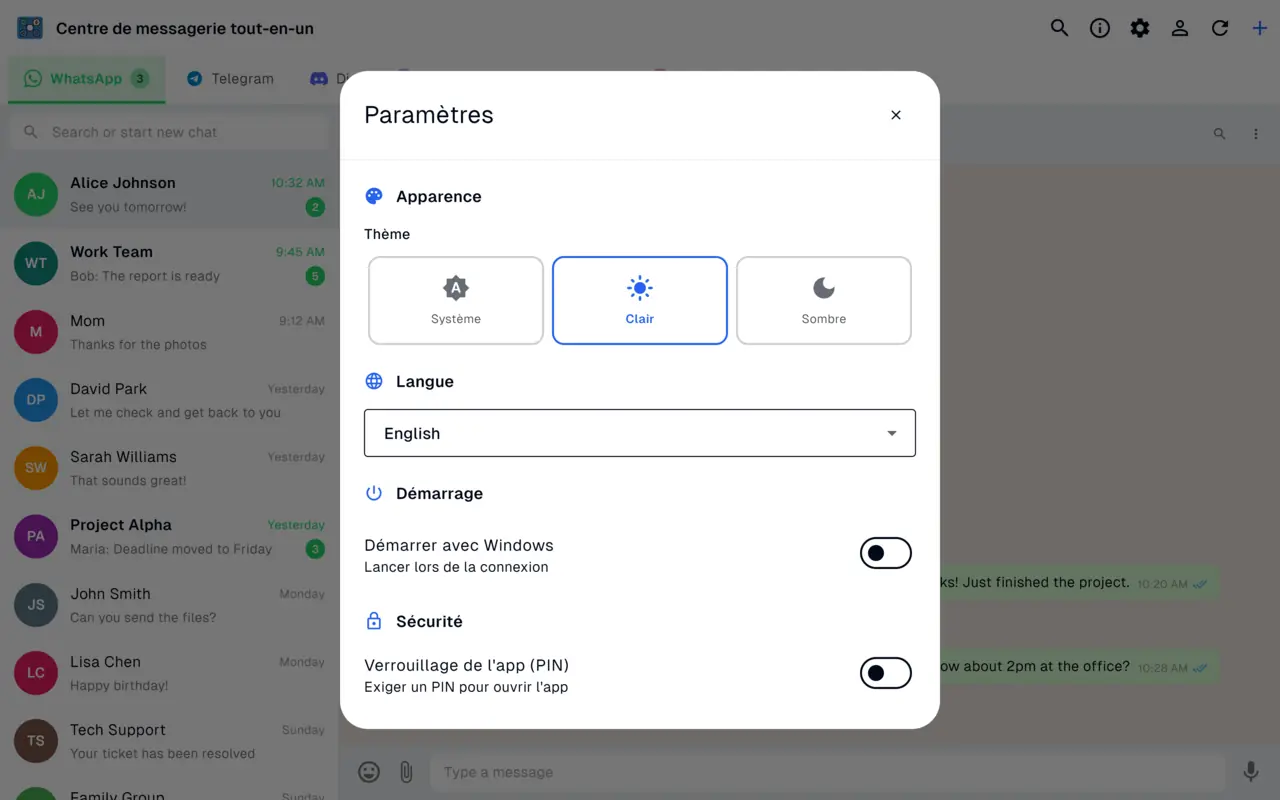1280x800 pixels.
Task: Click Mom's M avatar
Action: (x=36, y=332)
